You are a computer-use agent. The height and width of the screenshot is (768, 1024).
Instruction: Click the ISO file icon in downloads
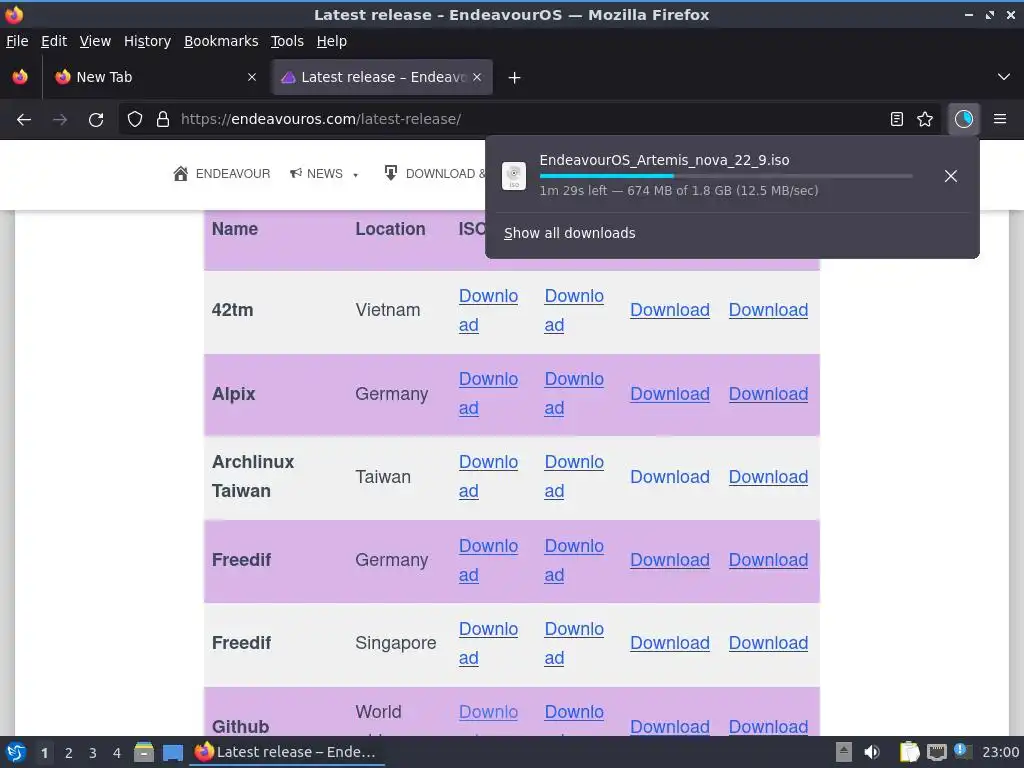tap(514, 176)
